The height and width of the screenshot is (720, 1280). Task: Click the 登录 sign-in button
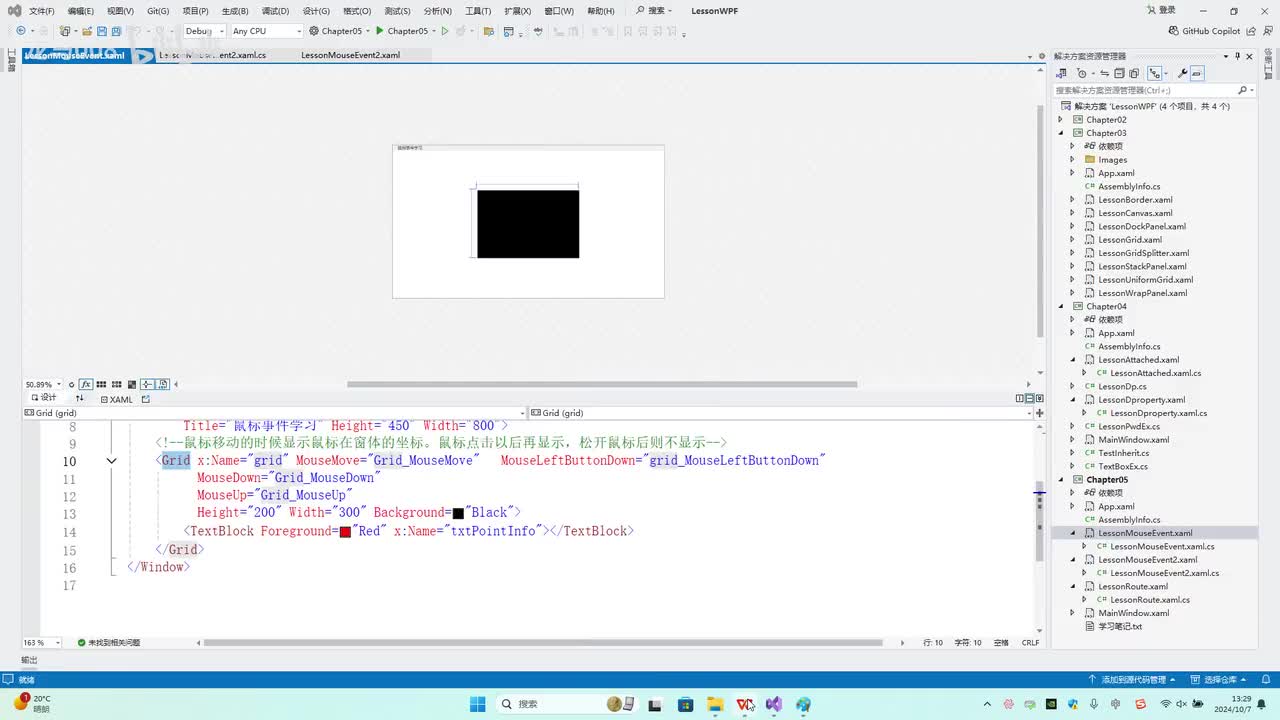pyautogui.click(x=1161, y=11)
